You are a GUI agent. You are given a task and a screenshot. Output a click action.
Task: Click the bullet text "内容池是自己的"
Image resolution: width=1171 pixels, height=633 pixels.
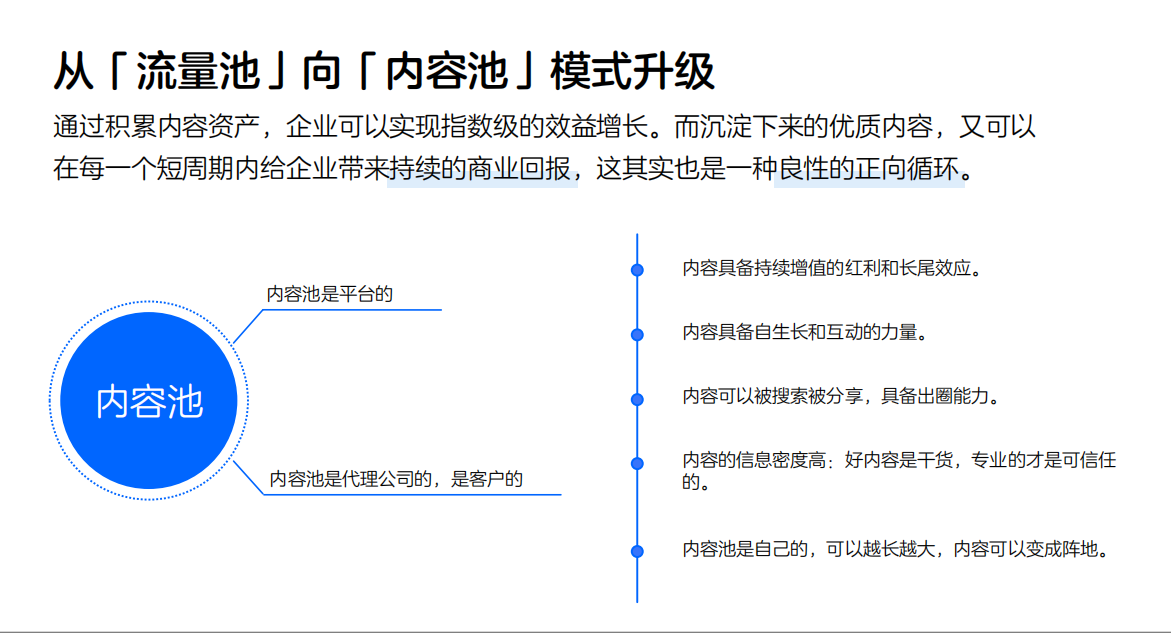point(895,549)
